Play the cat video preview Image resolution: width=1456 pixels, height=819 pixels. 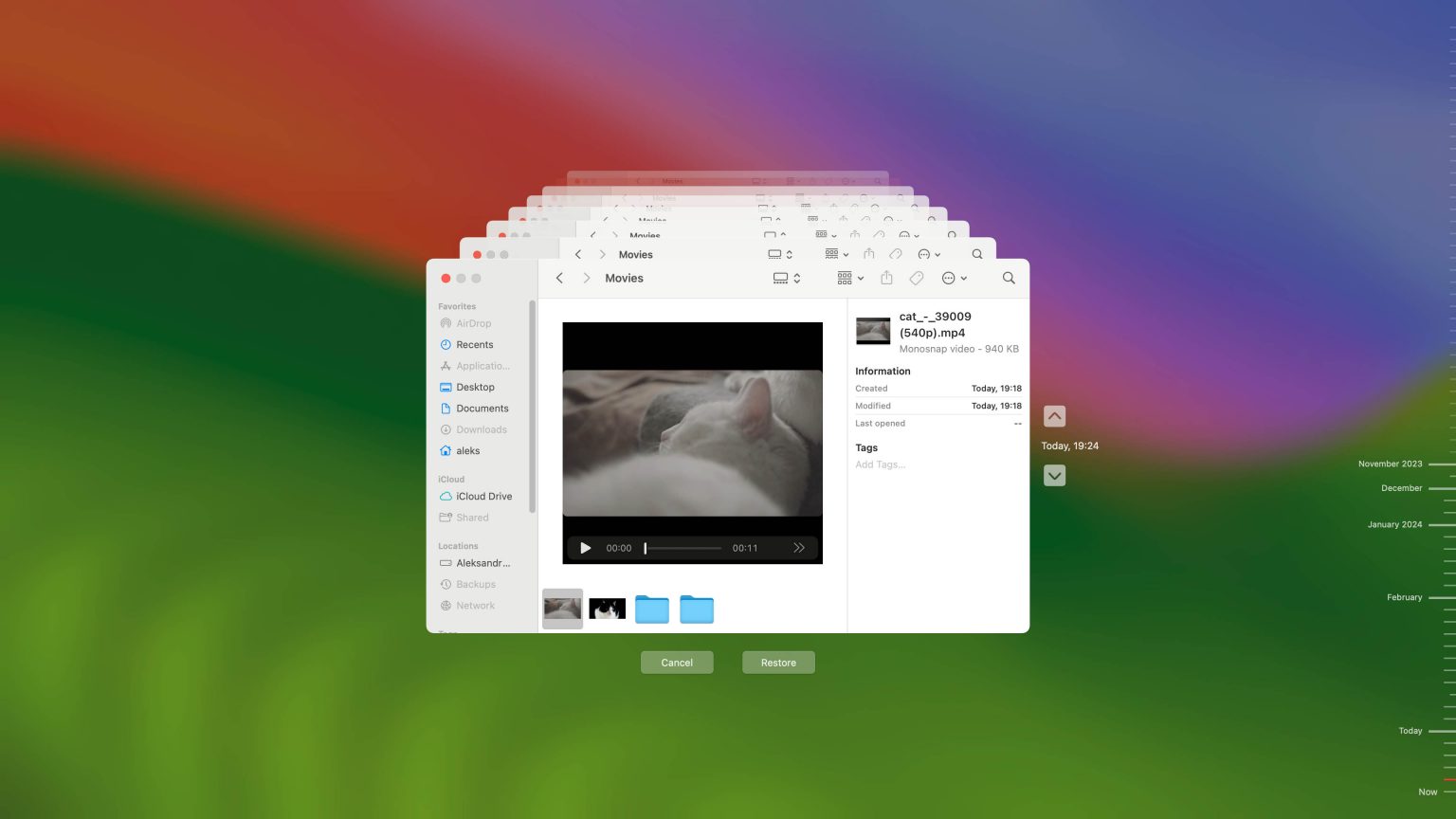pyautogui.click(x=585, y=548)
